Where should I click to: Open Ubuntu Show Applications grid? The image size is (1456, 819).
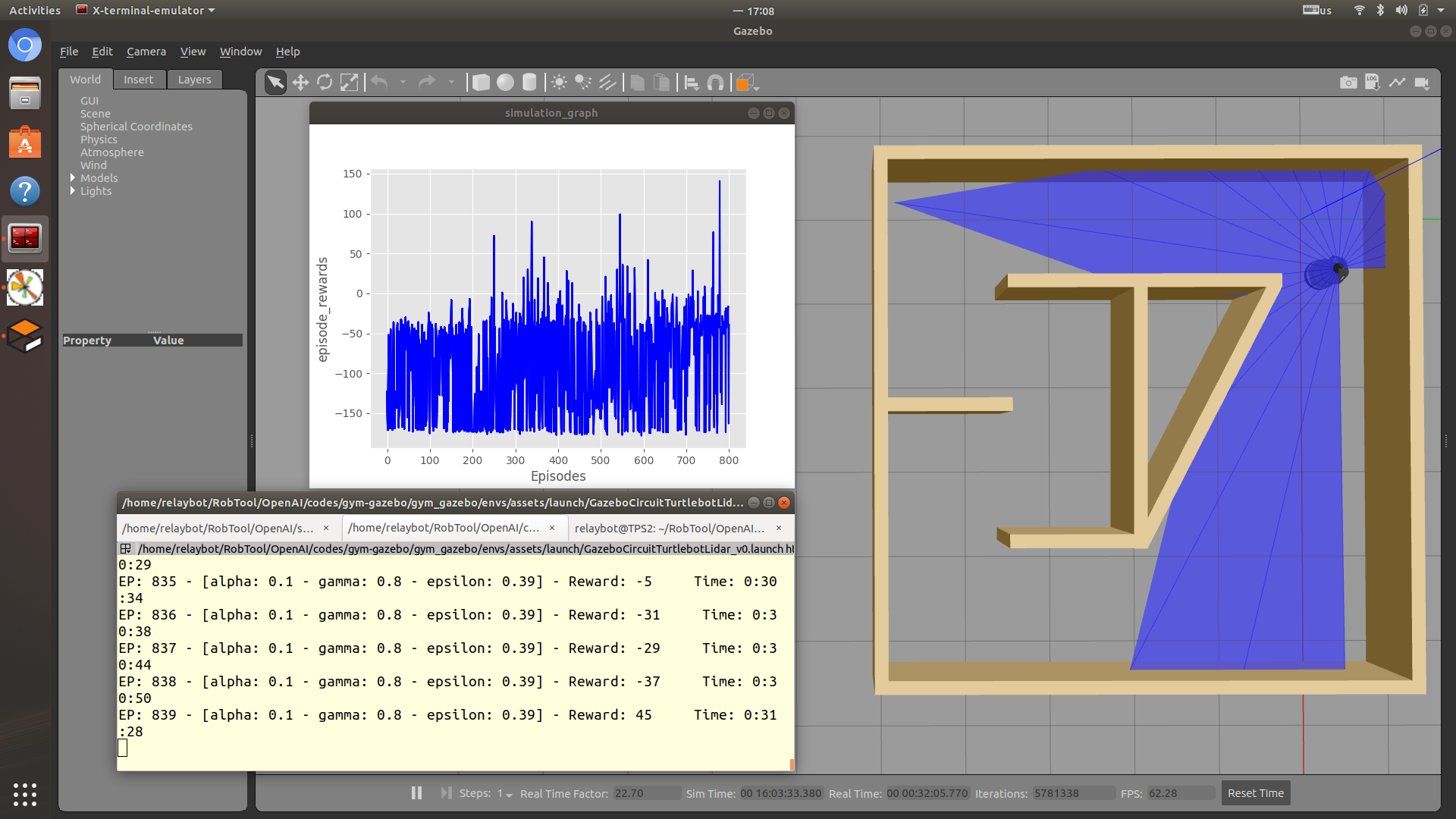(x=24, y=794)
